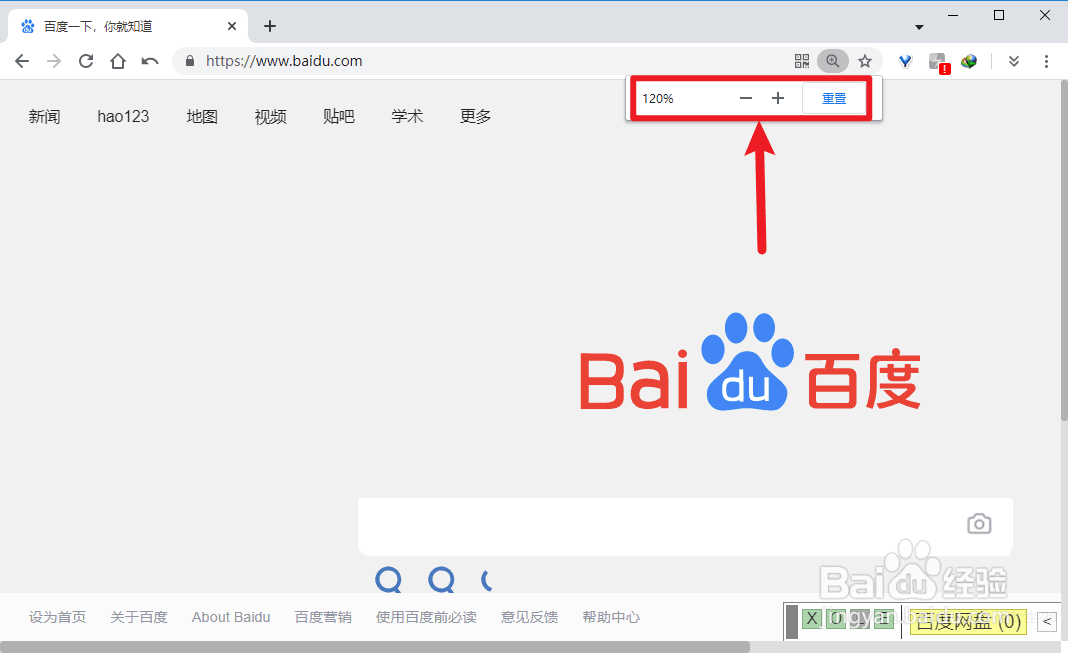This screenshot has height=653, width=1068.
Task: Open the tab list dropdown arrow
Action: pyautogui.click(x=918, y=25)
